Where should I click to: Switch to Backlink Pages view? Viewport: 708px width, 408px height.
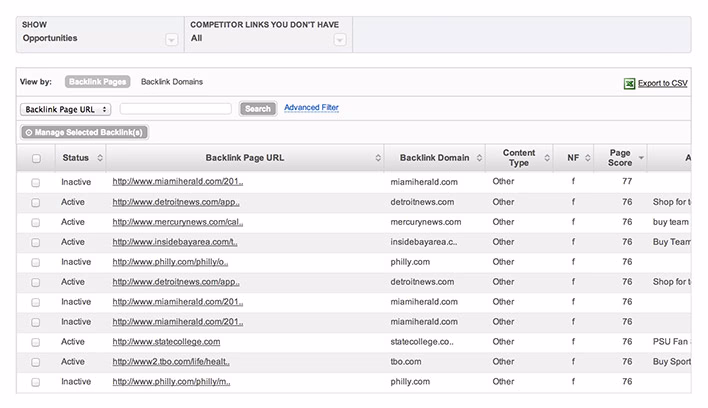97,82
